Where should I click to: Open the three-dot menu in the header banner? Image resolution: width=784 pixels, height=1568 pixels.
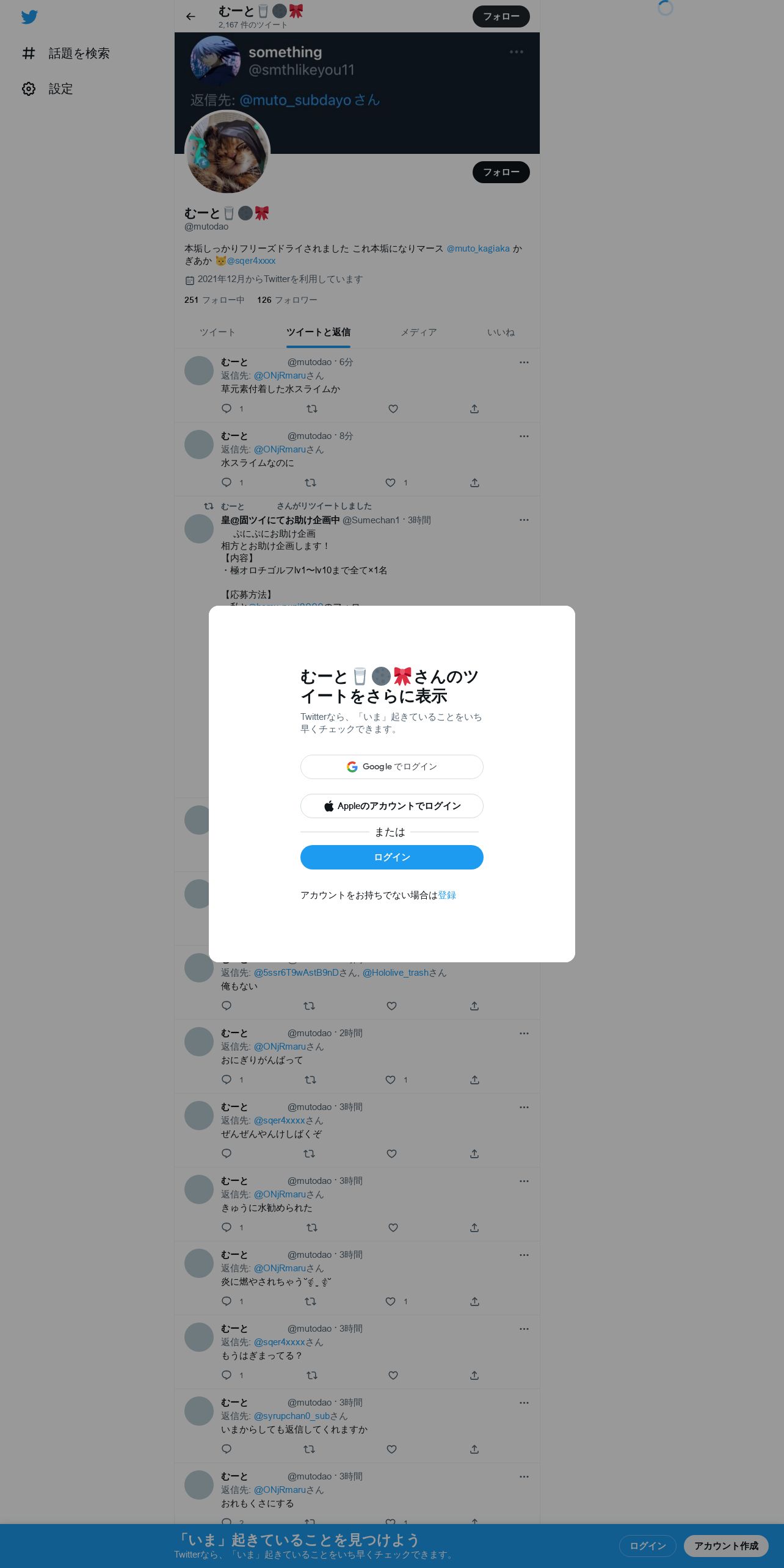[517, 52]
